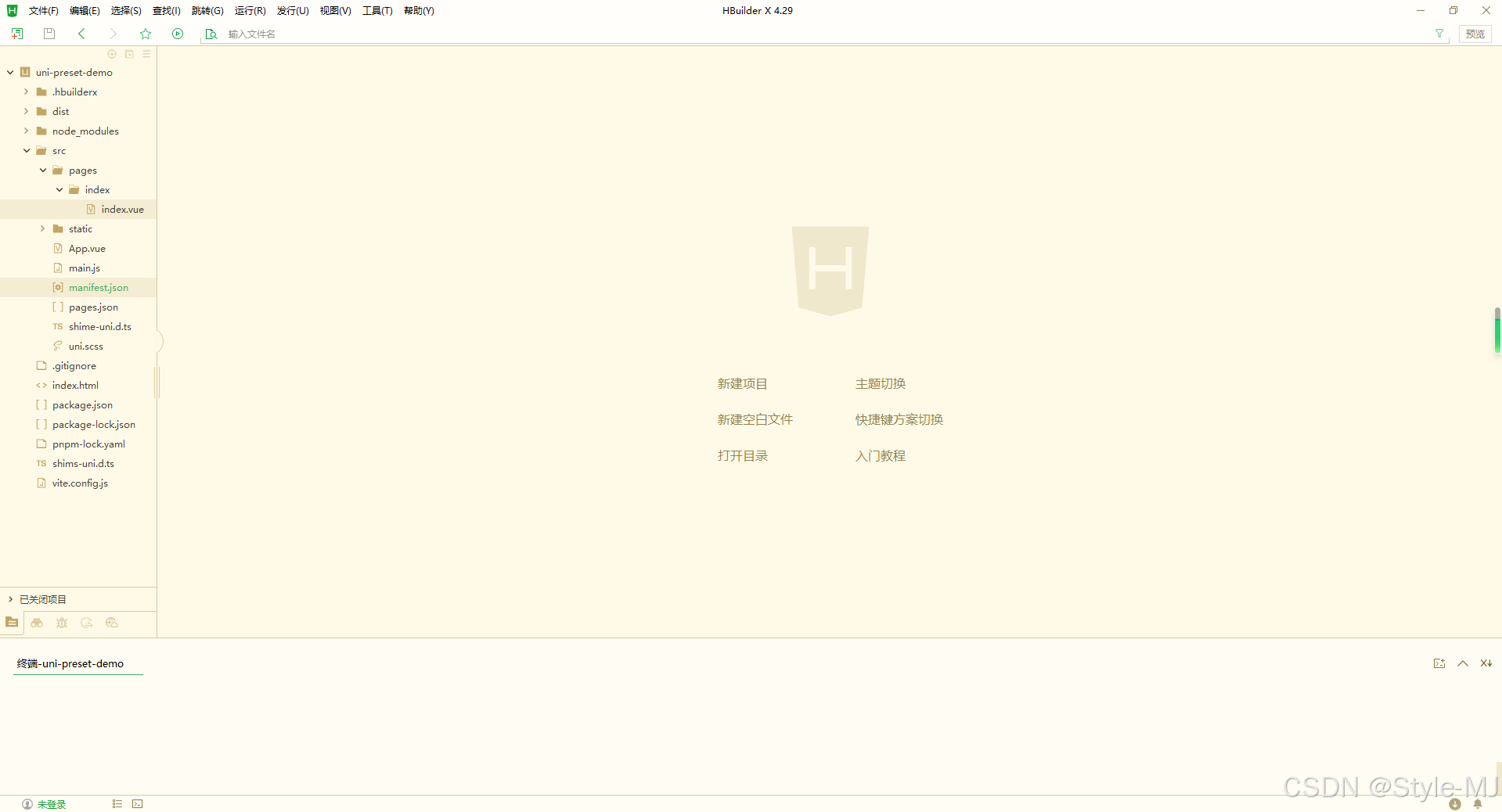
Task: Select the 终端-uni-preset-demo terminal tab
Action: [70, 663]
